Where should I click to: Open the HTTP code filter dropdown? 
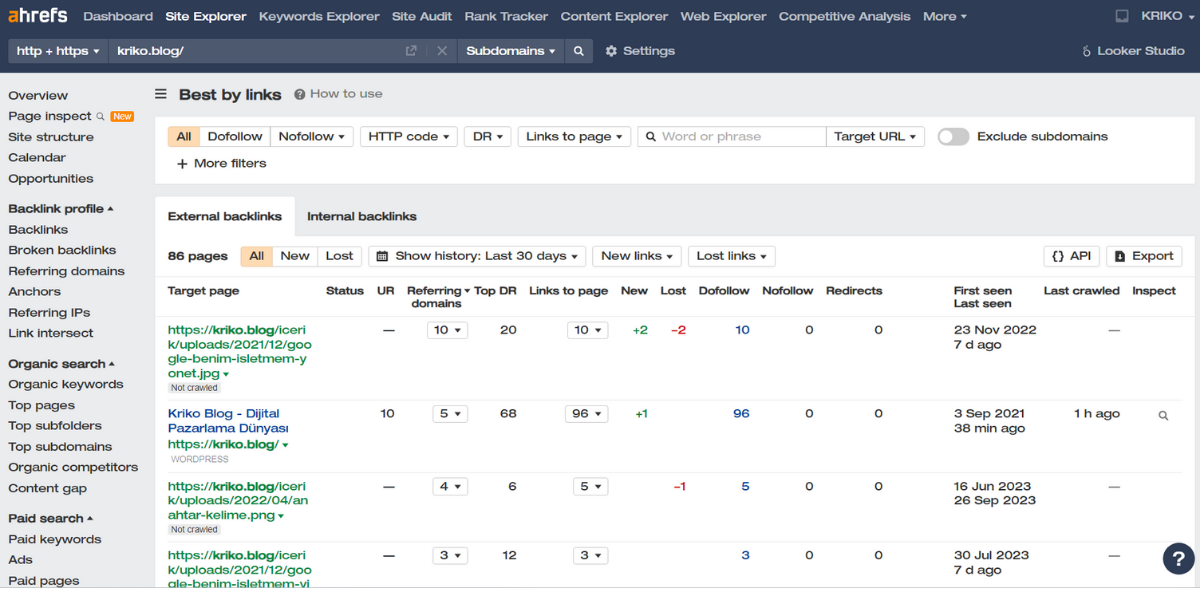click(409, 137)
